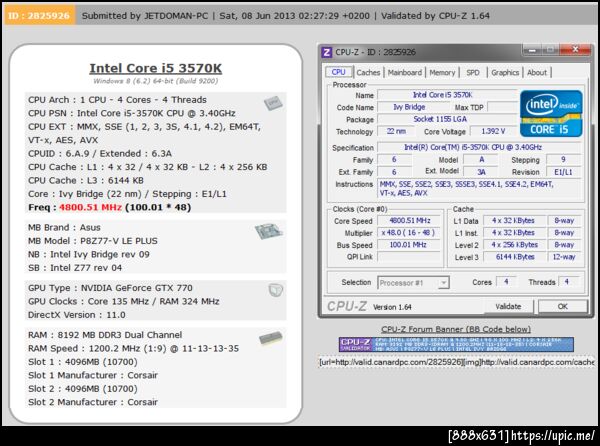The image size is (600, 446).
Task: Click the Core Voltage value 1.392 V
Action: point(493,131)
